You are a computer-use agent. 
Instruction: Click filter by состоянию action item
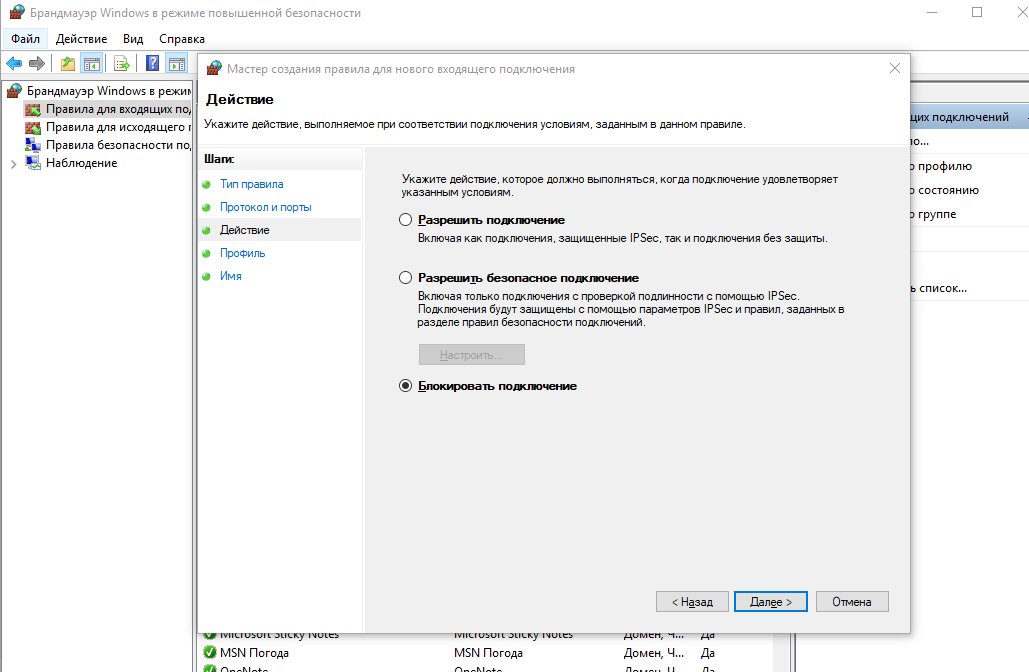[944, 190]
